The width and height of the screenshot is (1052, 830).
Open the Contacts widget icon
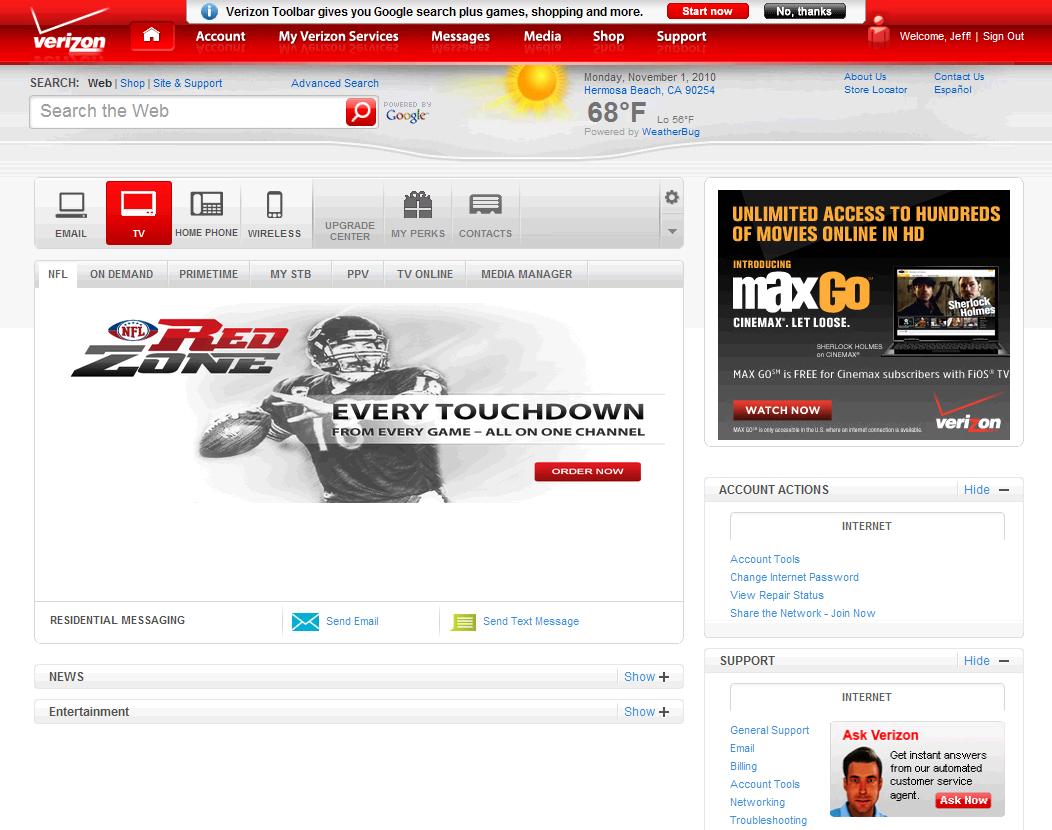pyautogui.click(x=486, y=213)
